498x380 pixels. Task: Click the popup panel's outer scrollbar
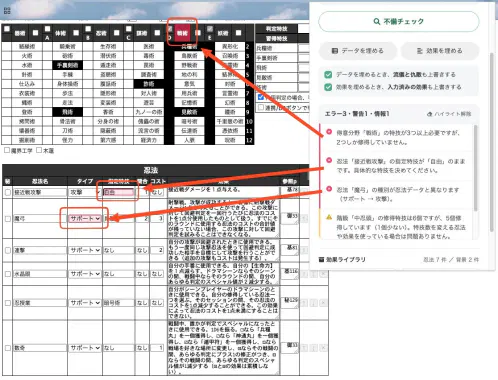491,142
